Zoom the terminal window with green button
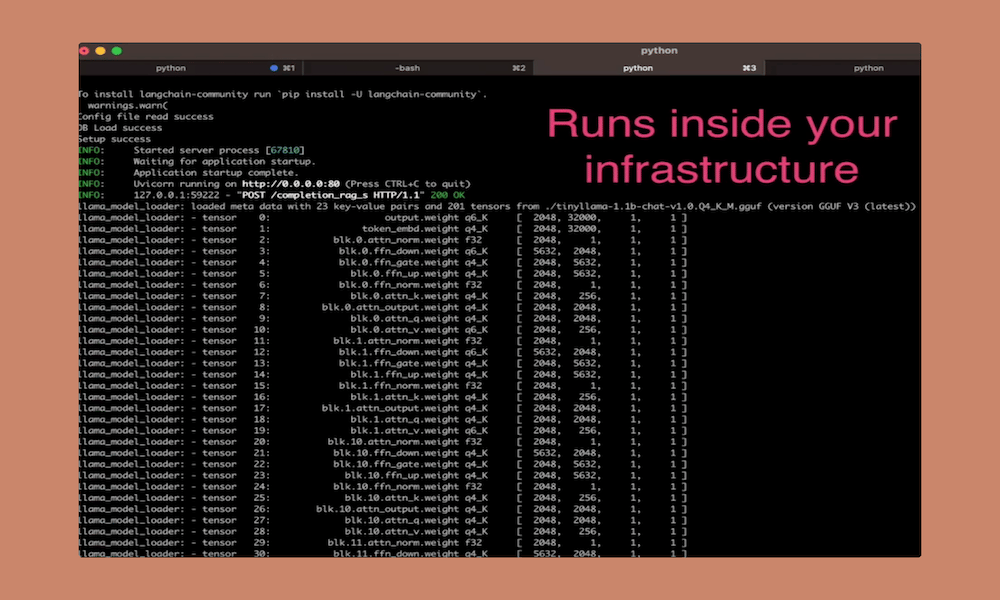The width and height of the screenshot is (1000, 600). [x=116, y=50]
